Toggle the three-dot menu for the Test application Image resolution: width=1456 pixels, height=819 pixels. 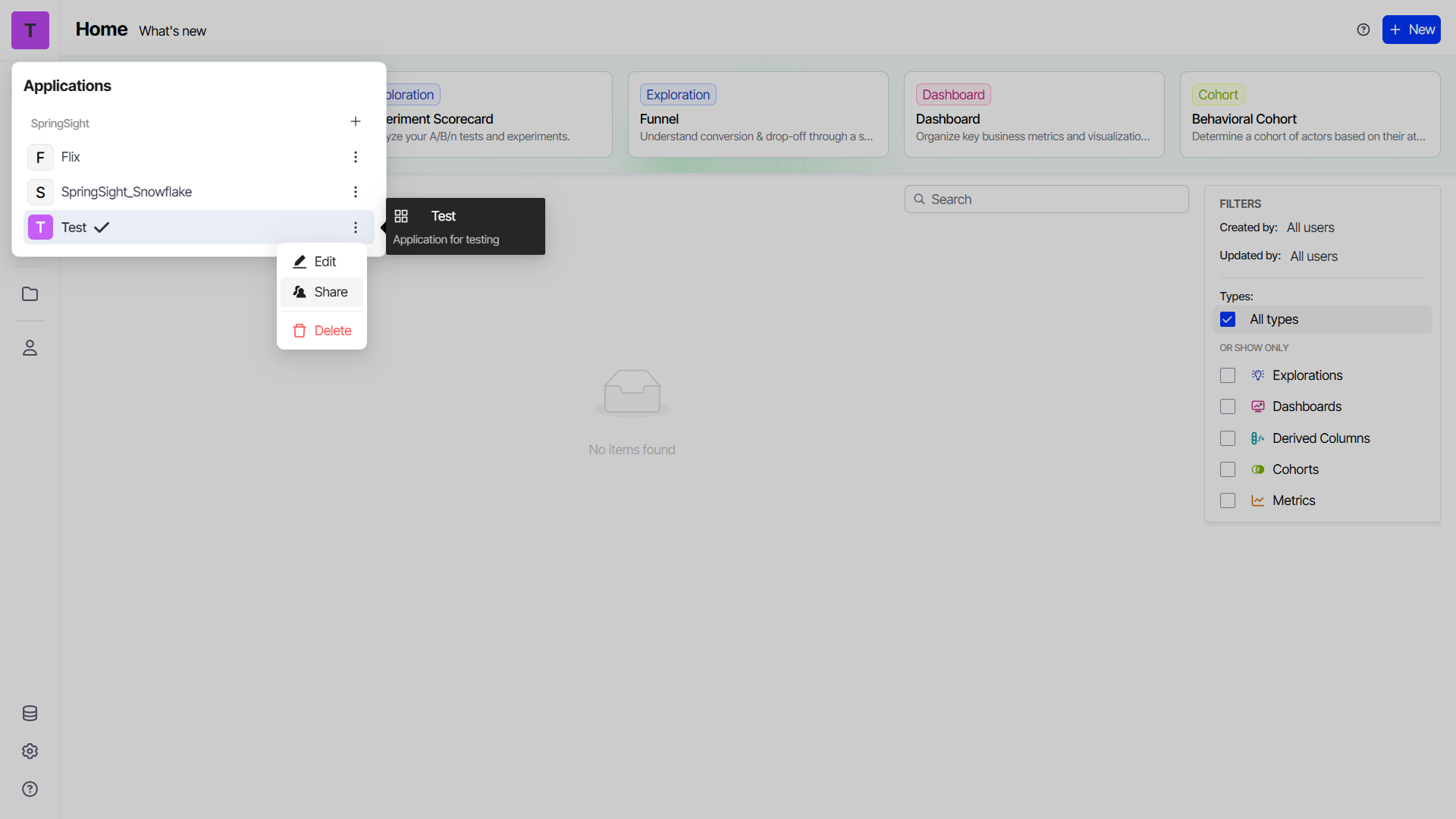pyautogui.click(x=355, y=227)
